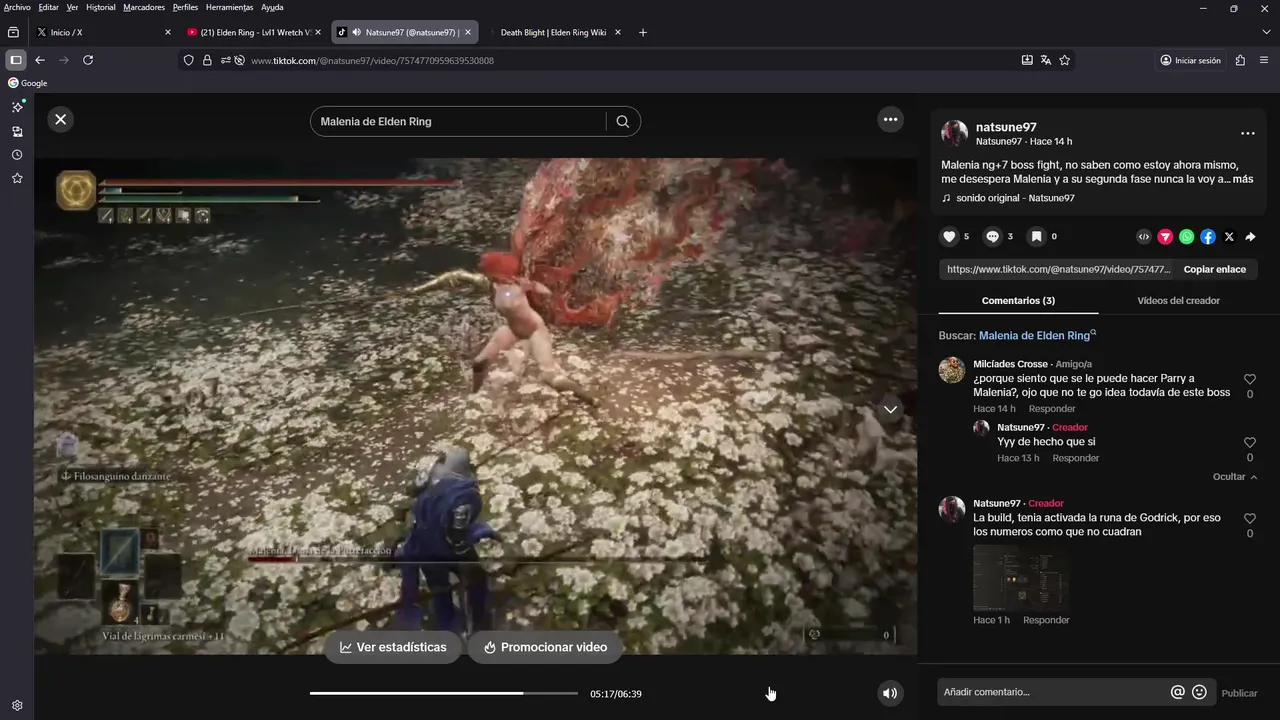Go to next video with down chevron
The height and width of the screenshot is (720, 1280).
coord(890,409)
